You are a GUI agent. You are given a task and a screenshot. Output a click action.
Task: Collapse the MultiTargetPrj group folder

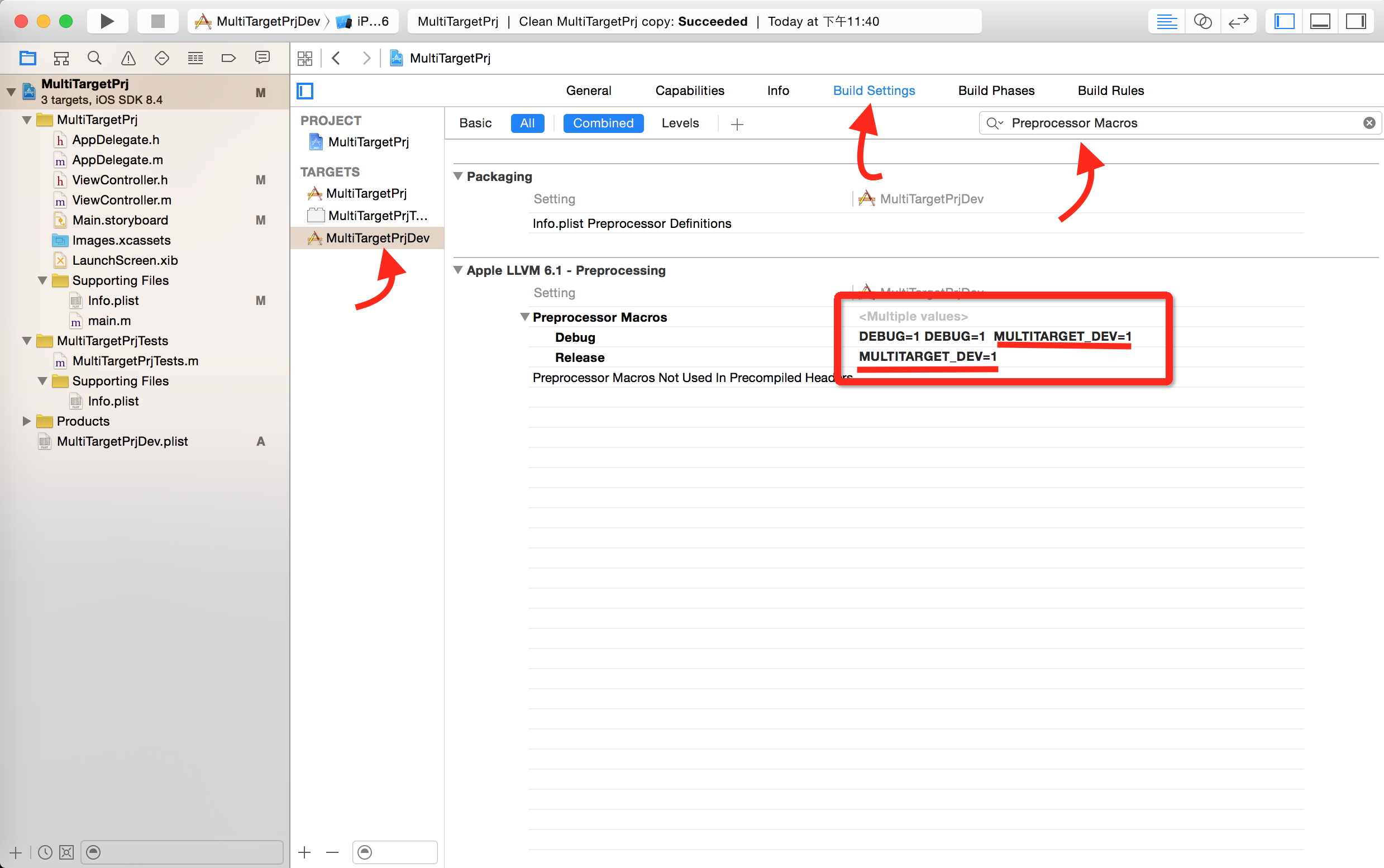click(x=26, y=120)
